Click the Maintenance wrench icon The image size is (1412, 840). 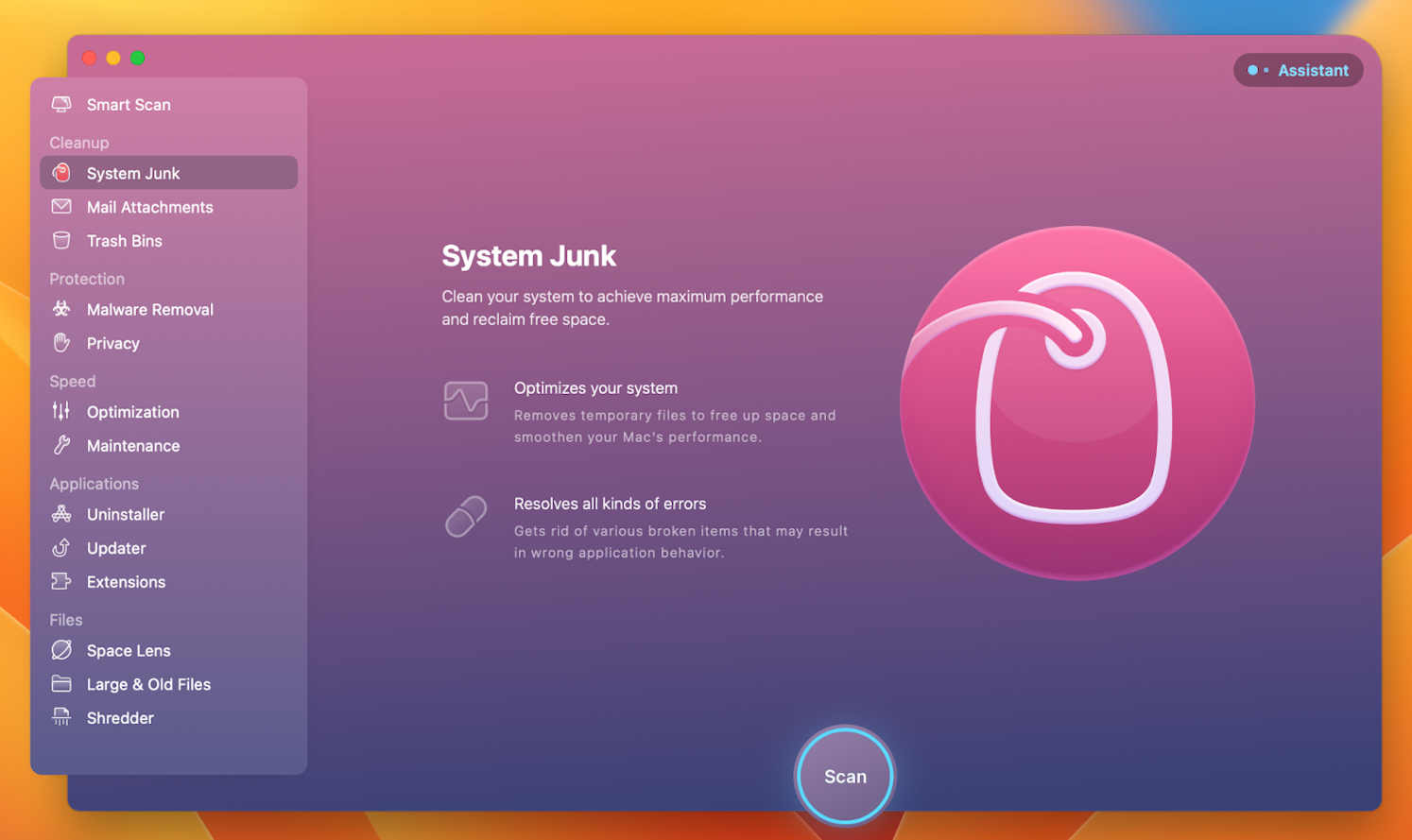(x=61, y=445)
